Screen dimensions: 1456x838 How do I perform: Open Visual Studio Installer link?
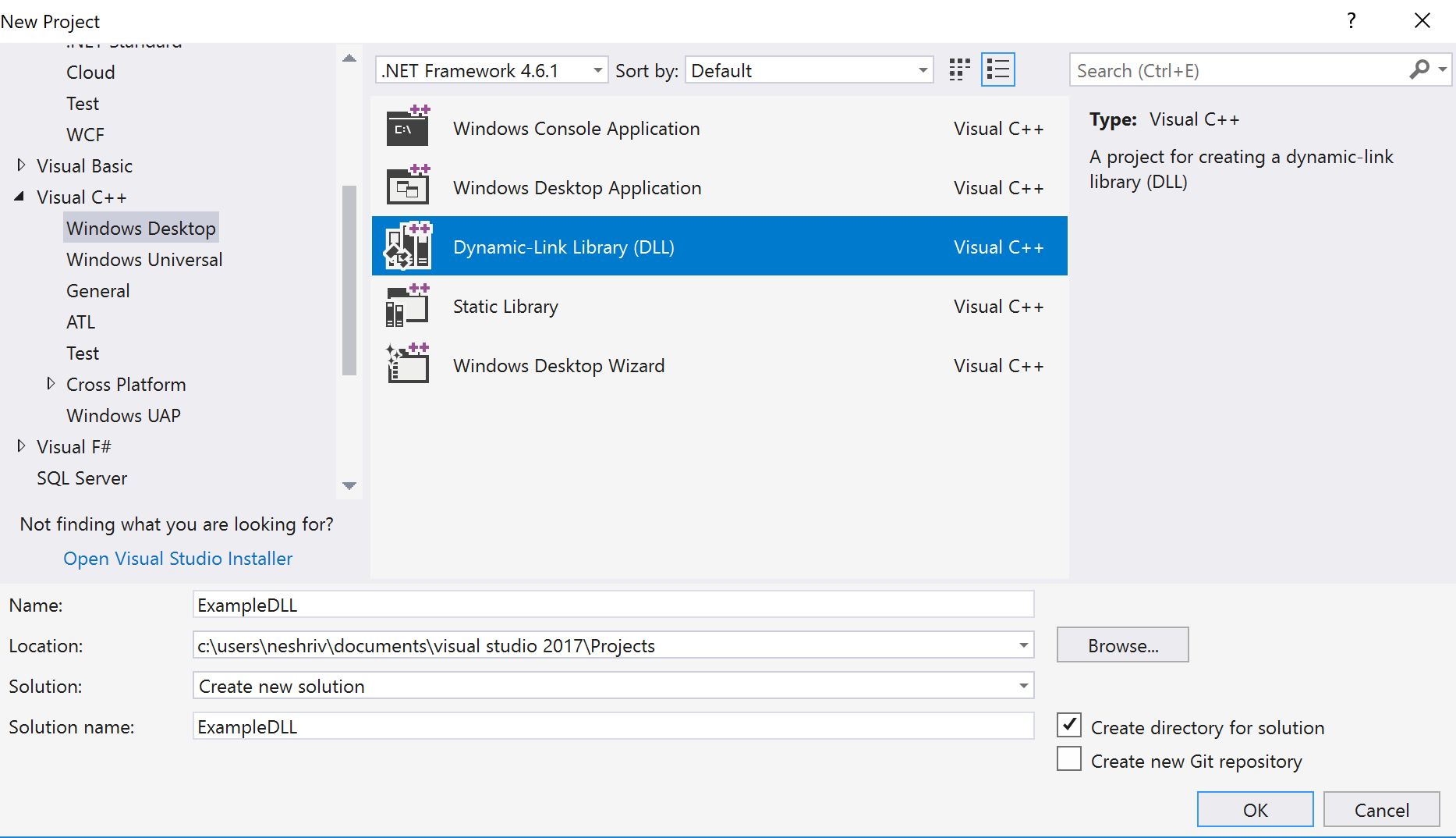coord(178,559)
